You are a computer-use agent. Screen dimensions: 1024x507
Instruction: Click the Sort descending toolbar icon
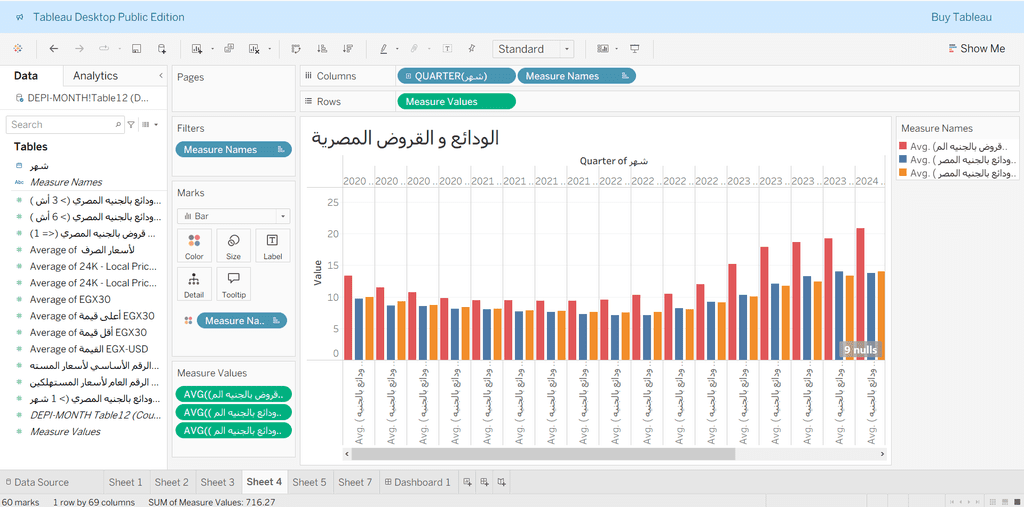click(x=347, y=49)
